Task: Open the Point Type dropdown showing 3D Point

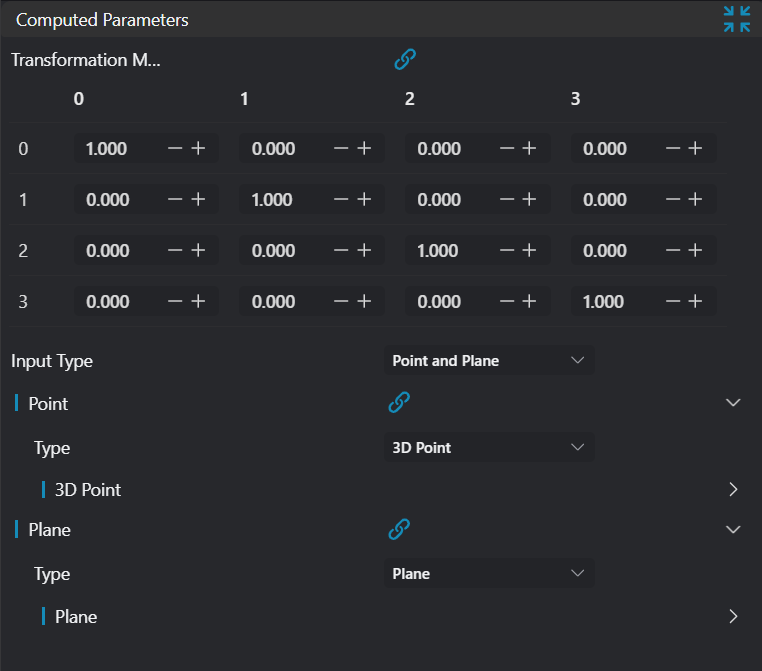Action: (489, 448)
